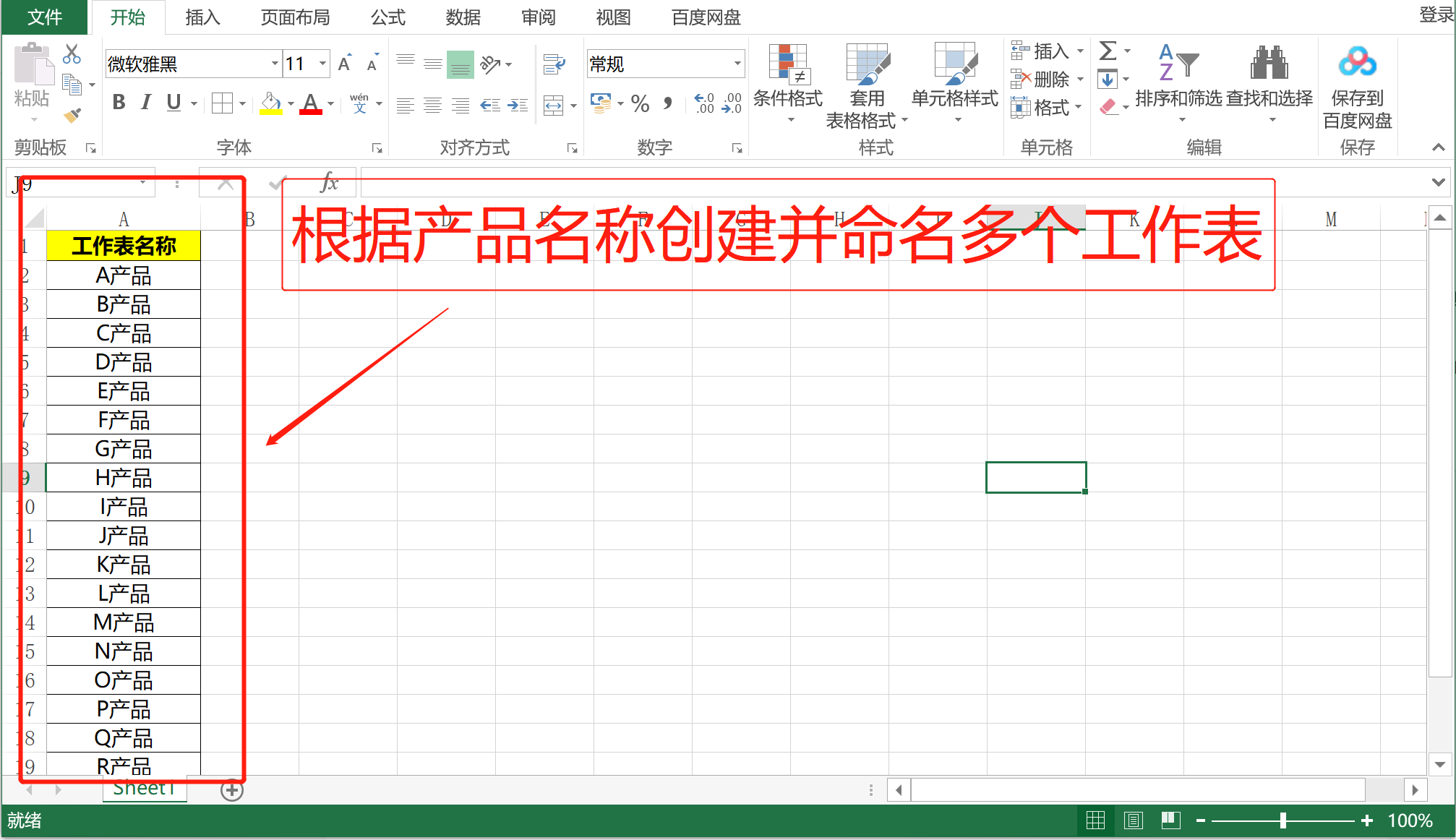Switch to Page Layout view

click(x=1133, y=820)
